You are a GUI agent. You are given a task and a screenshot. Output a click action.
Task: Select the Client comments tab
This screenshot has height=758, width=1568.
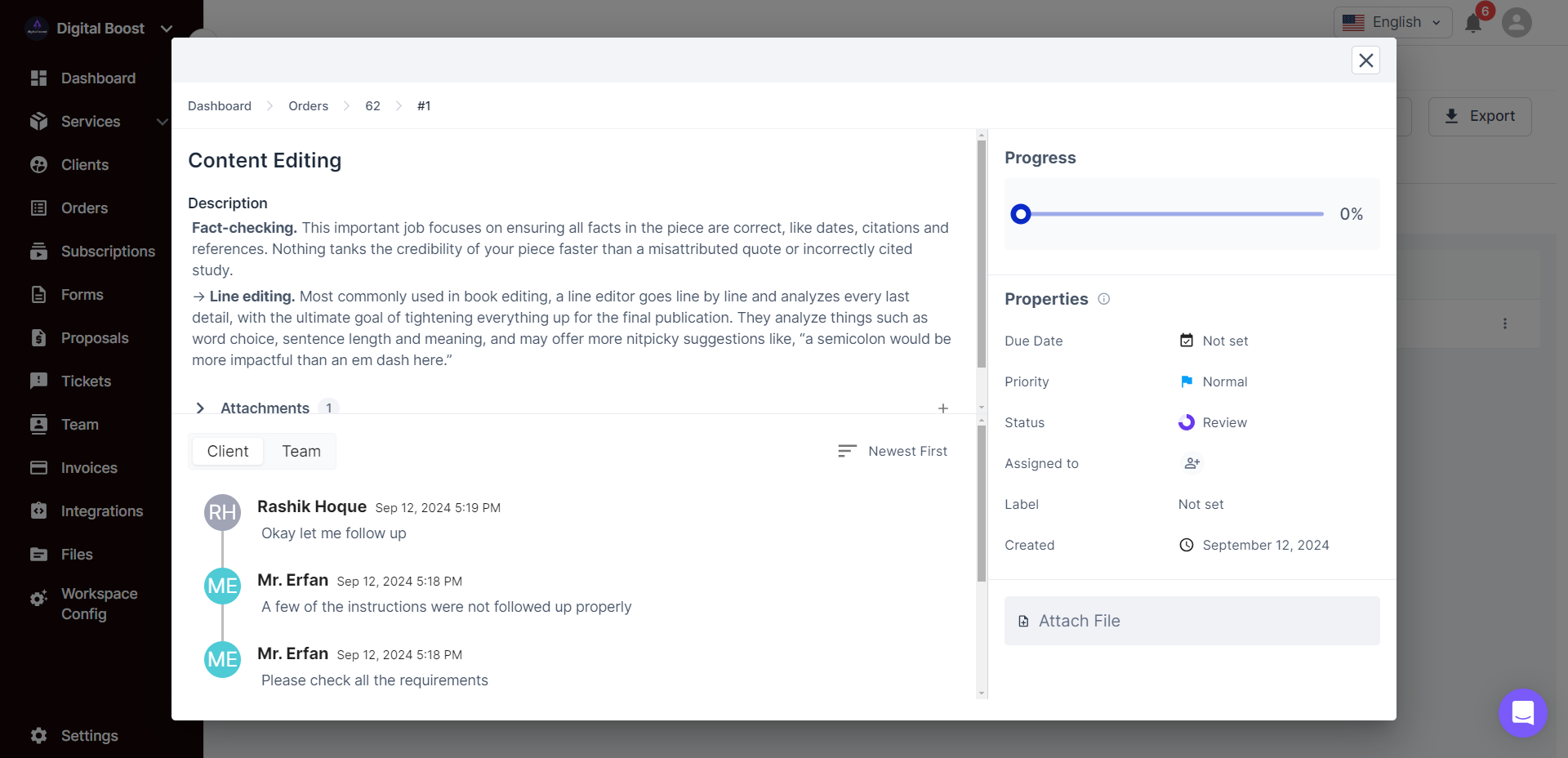[x=227, y=450]
